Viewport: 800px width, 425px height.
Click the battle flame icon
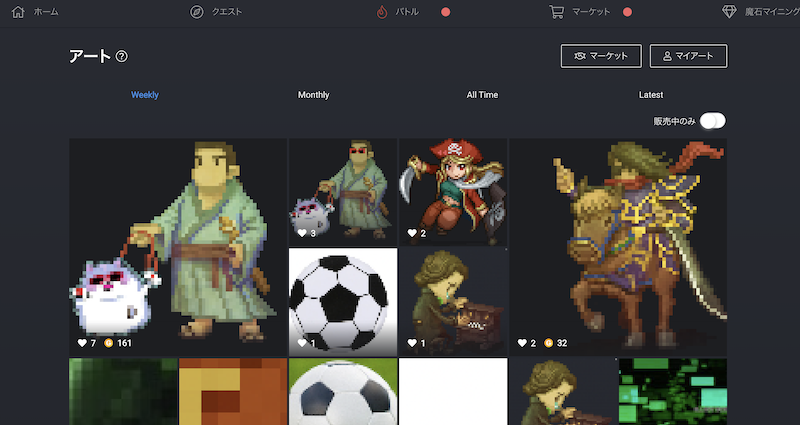click(x=382, y=12)
